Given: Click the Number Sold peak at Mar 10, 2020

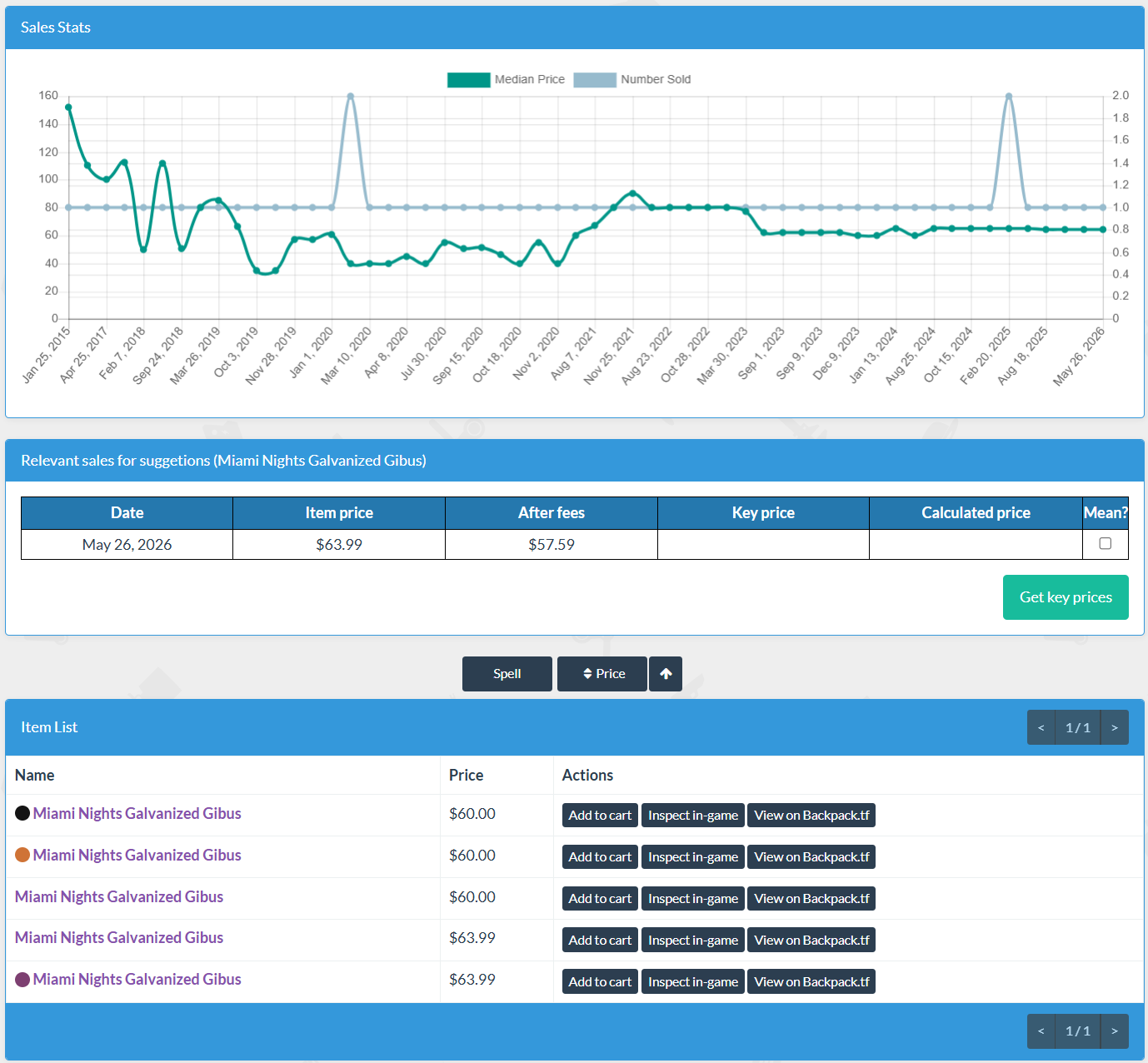Looking at the screenshot, I should click(351, 96).
